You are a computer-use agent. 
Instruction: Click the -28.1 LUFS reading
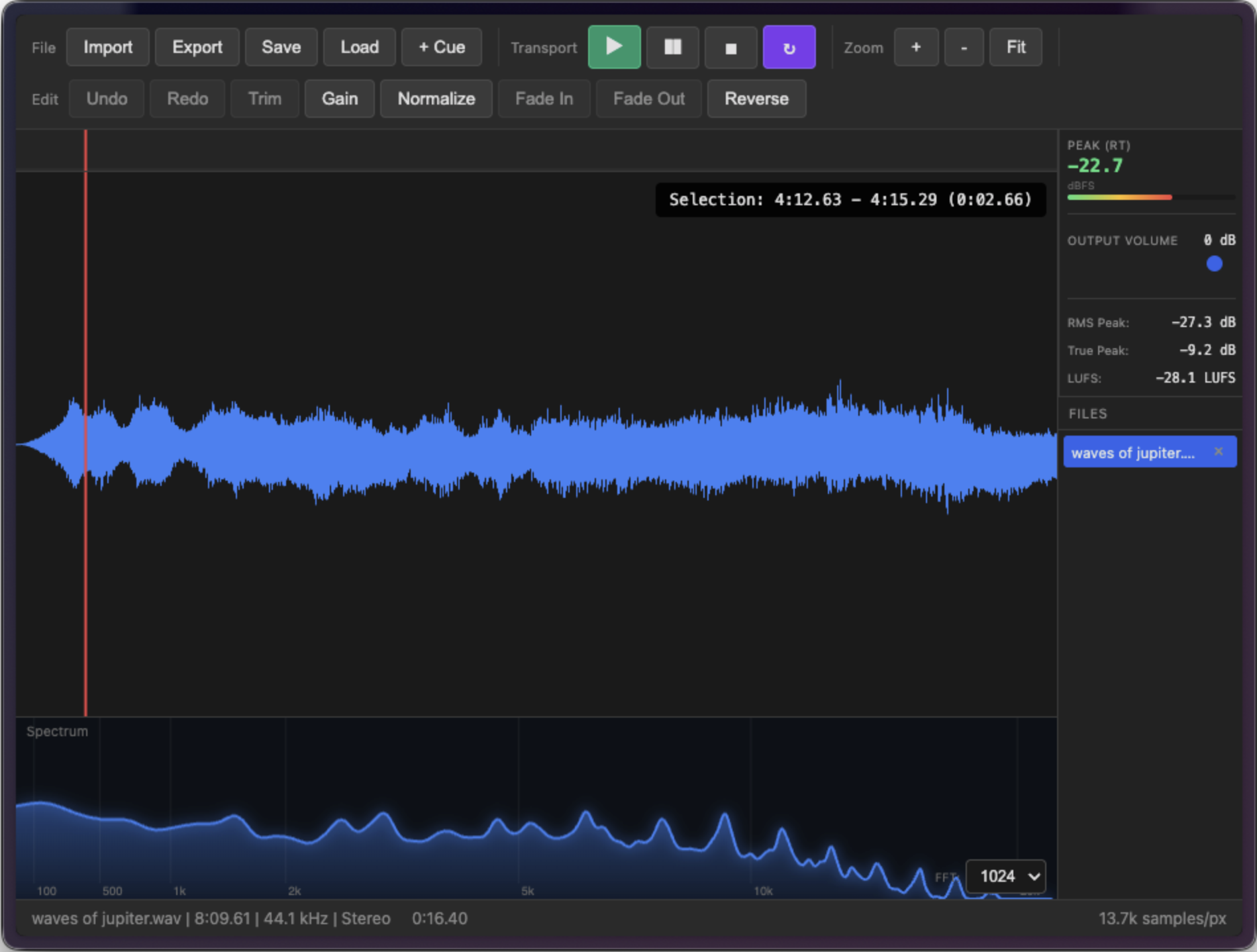[1195, 378]
